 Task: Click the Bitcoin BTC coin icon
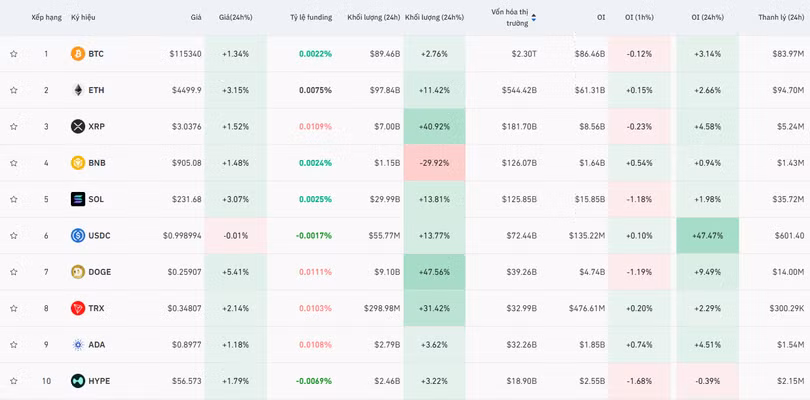click(78, 54)
